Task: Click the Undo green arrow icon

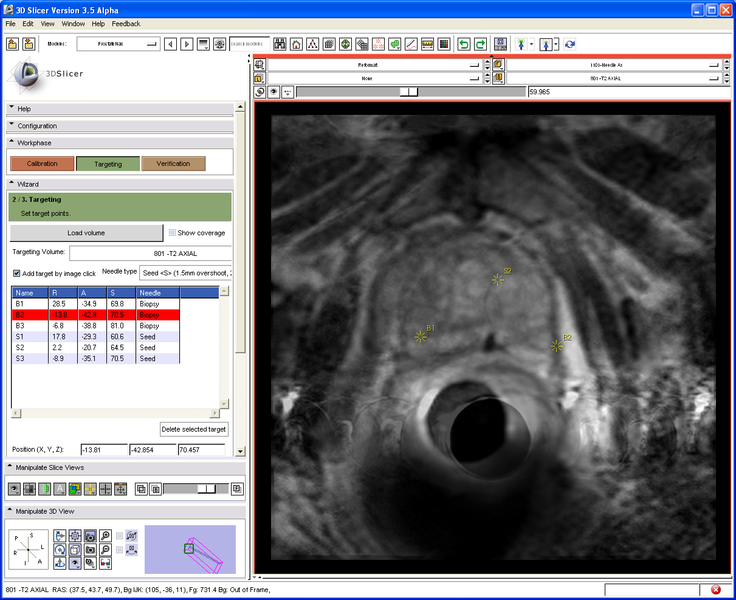Action: point(464,44)
